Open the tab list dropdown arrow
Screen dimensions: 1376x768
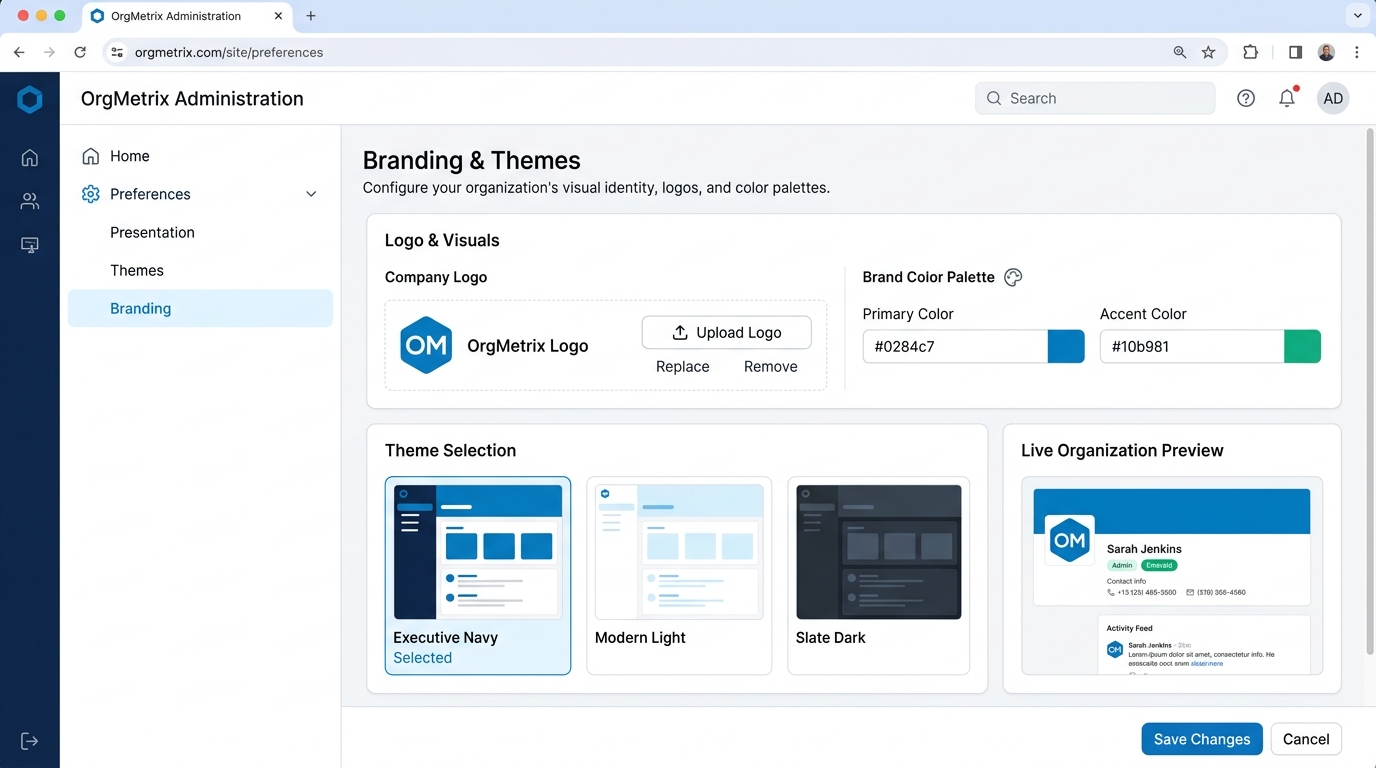point(1357,16)
